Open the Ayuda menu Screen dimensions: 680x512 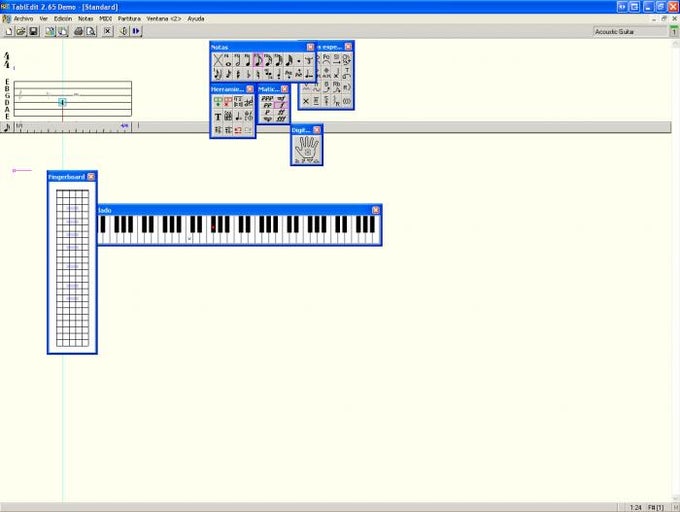196,19
